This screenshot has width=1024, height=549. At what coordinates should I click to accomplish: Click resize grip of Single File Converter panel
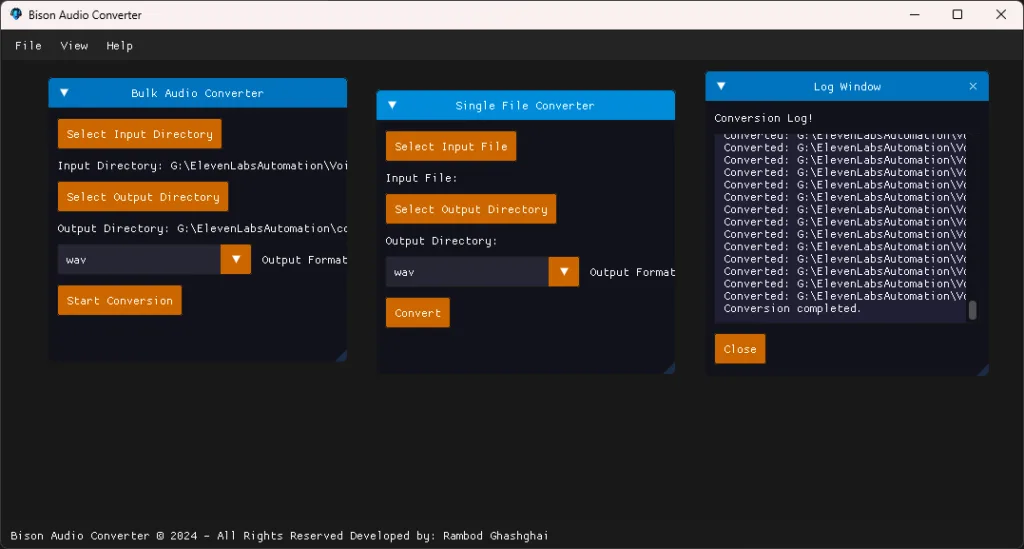pyautogui.click(x=669, y=368)
